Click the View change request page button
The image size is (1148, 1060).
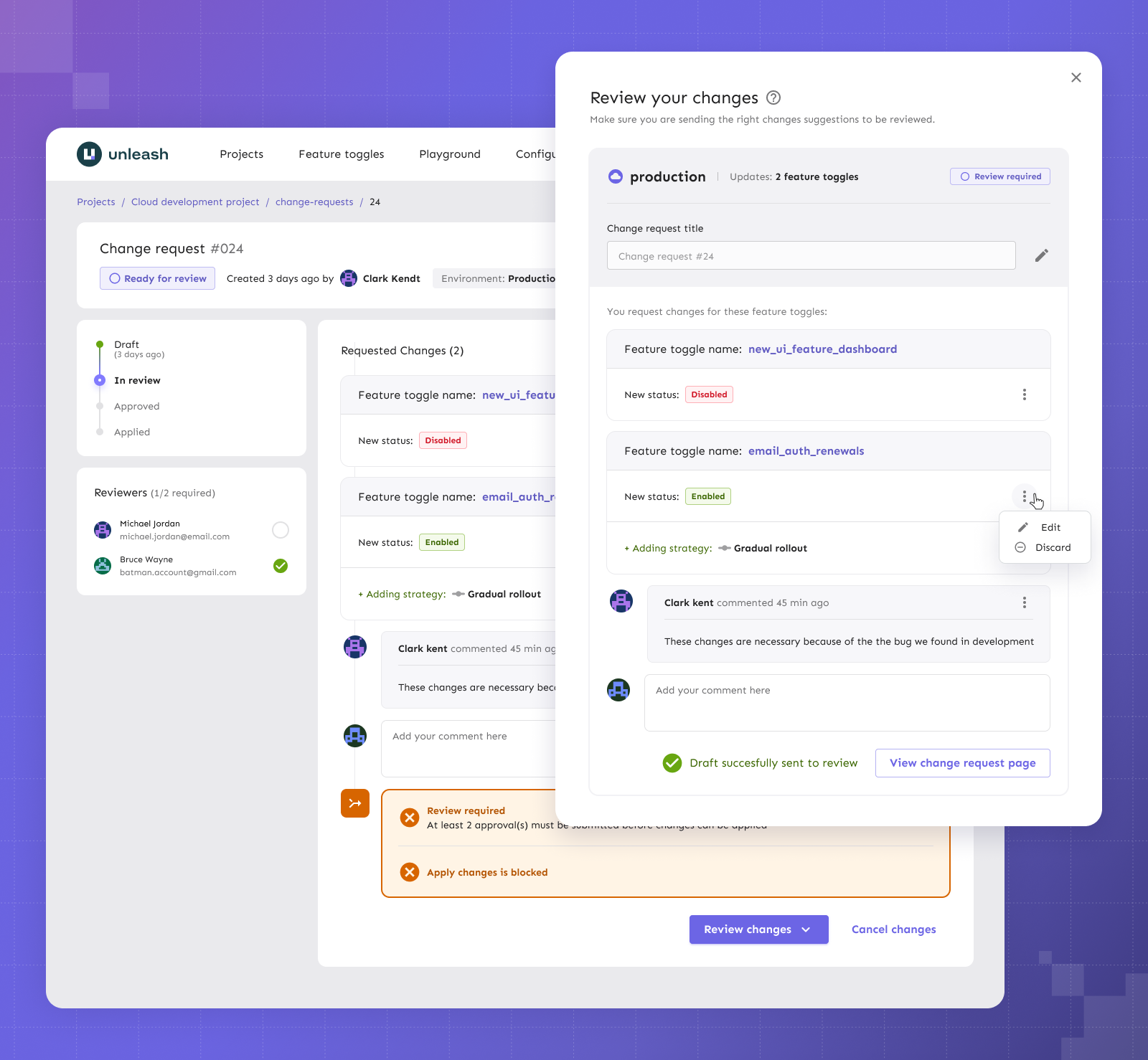[x=963, y=763]
